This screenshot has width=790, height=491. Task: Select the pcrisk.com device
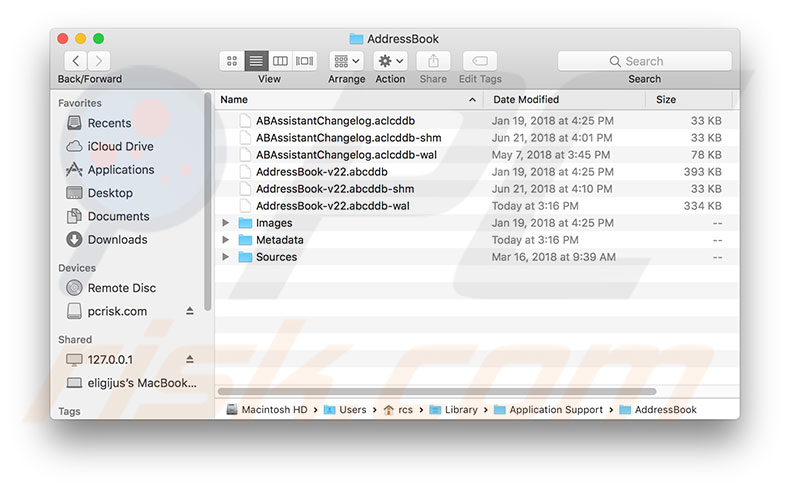click(x=107, y=311)
